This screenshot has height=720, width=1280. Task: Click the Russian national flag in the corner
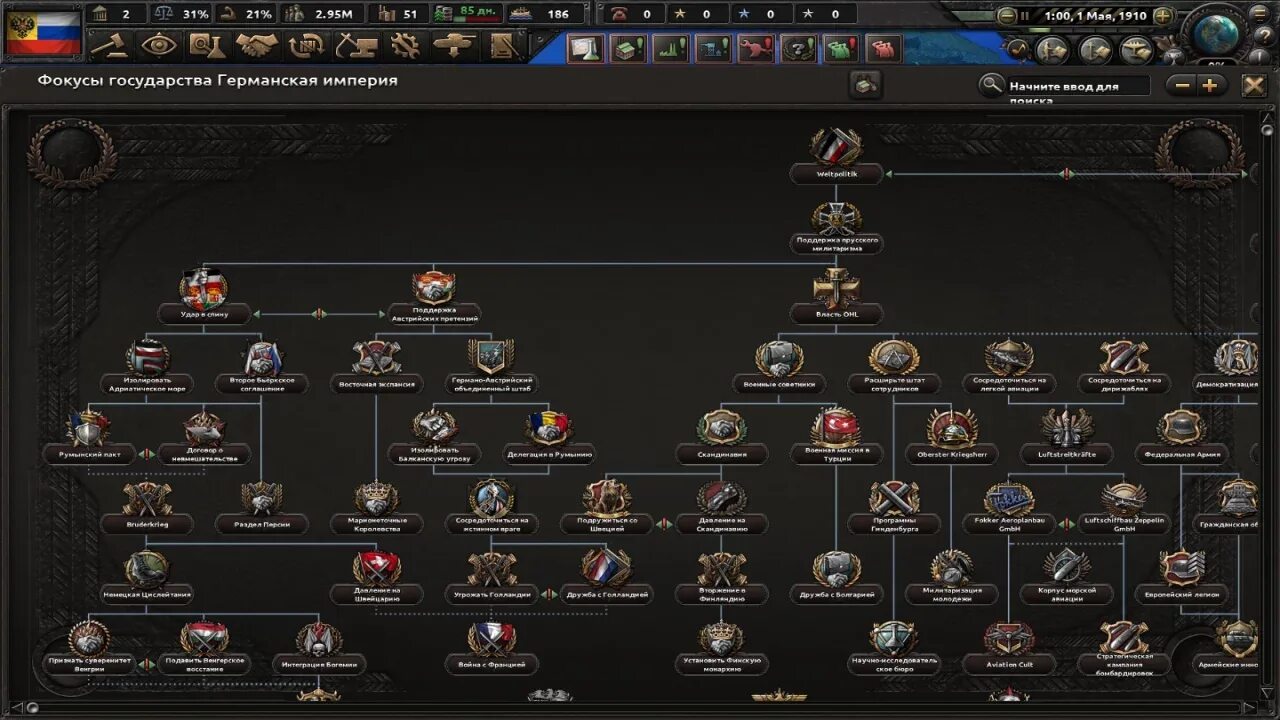[43, 33]
